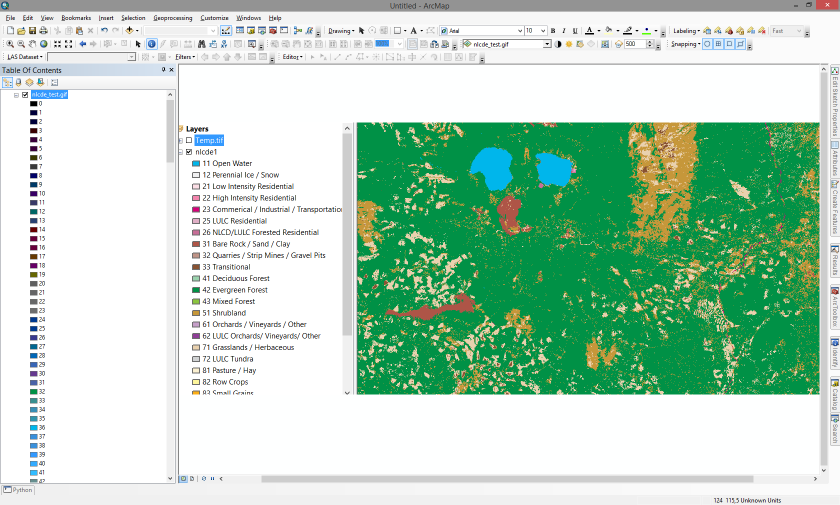Click the Snapping toolbar button
Viewport: 840px width, 505px height.
[685, 44]
